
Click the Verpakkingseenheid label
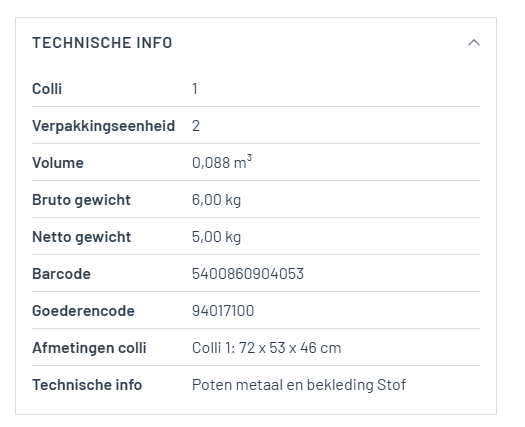click(103, 126)
